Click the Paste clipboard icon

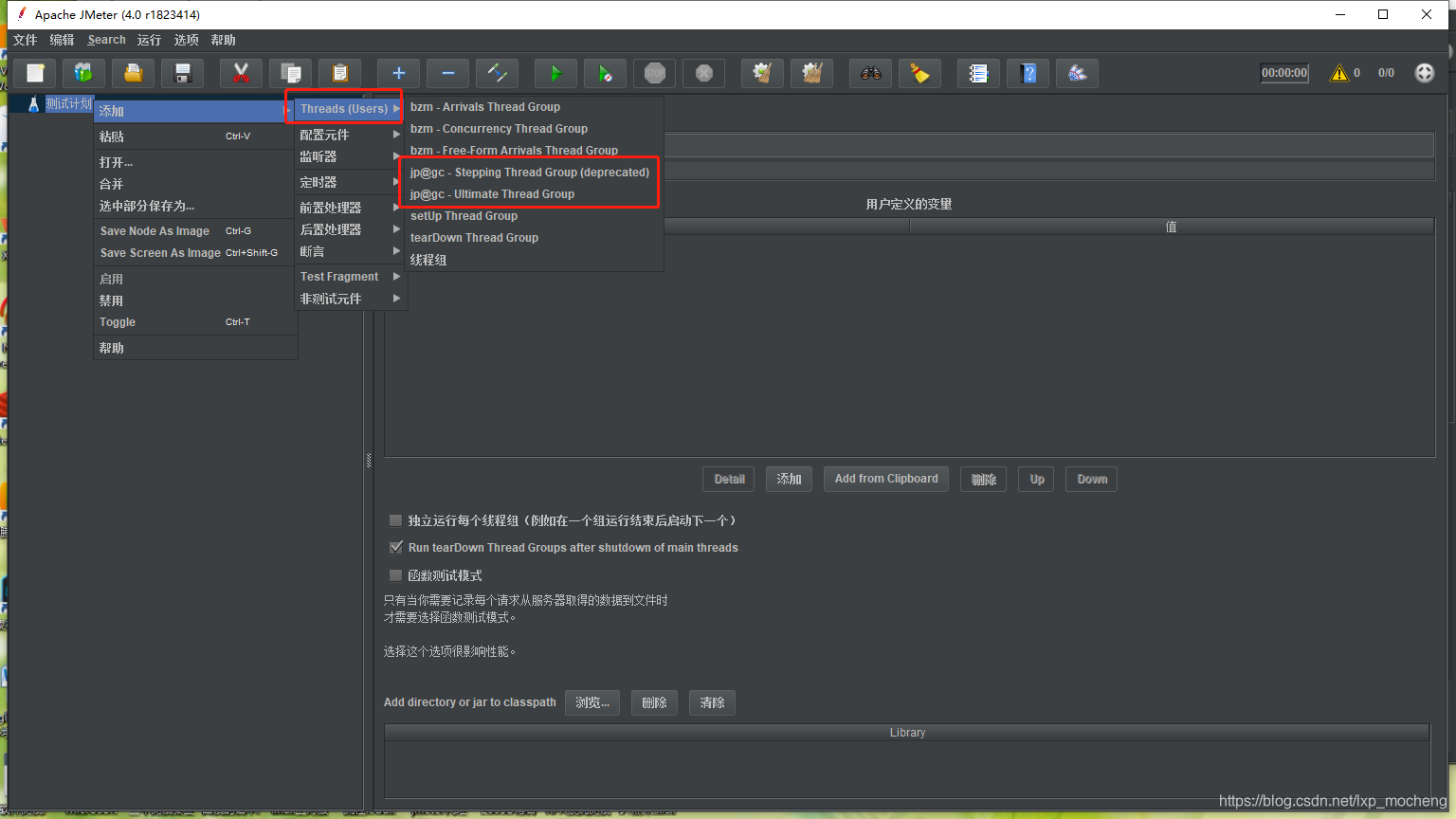(x=339, y=73)
